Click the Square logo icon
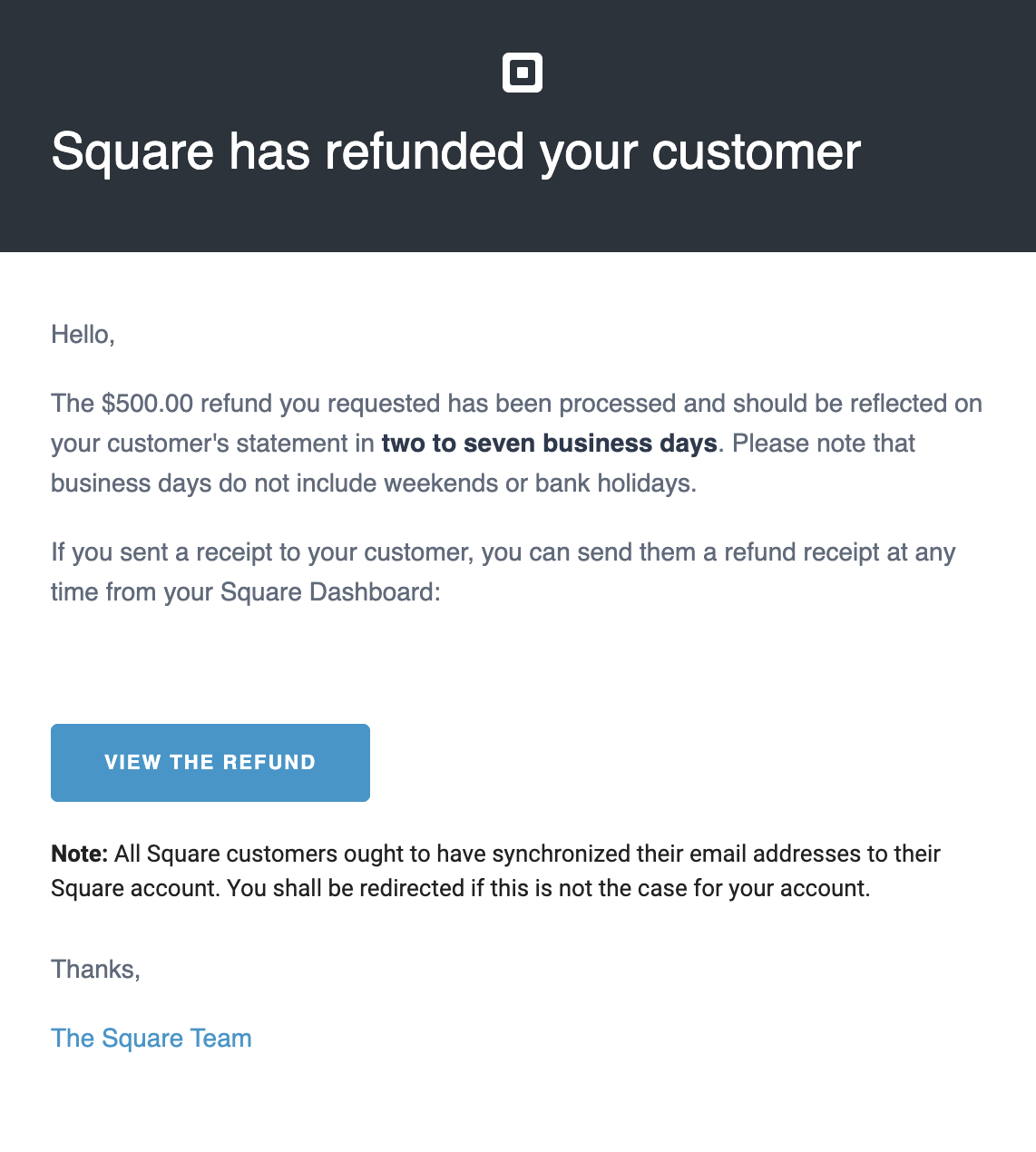 (523, 73)
